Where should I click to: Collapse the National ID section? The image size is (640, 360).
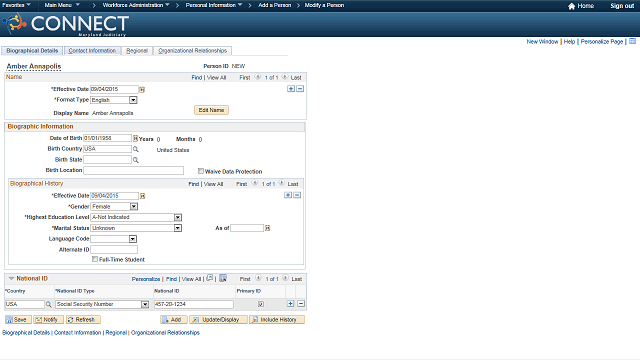pos(11,278)
